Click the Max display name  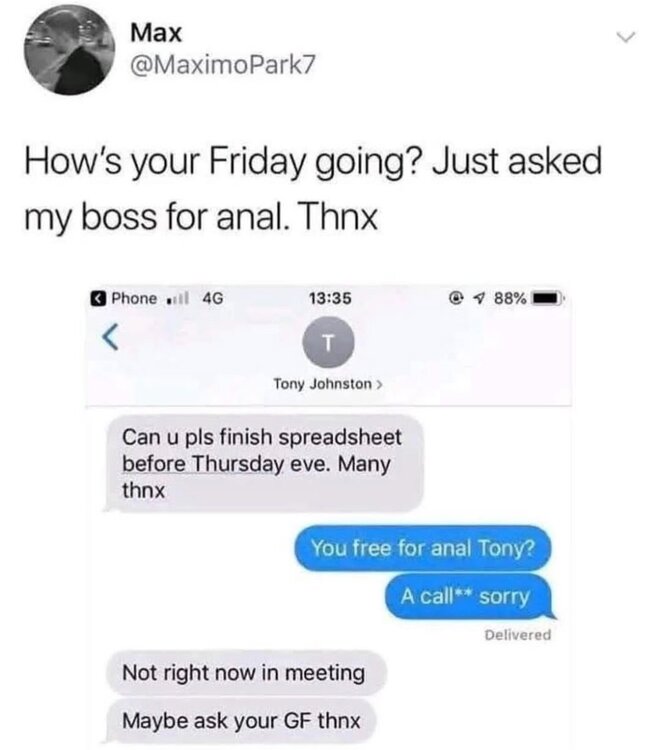click(x=156, y=33)
